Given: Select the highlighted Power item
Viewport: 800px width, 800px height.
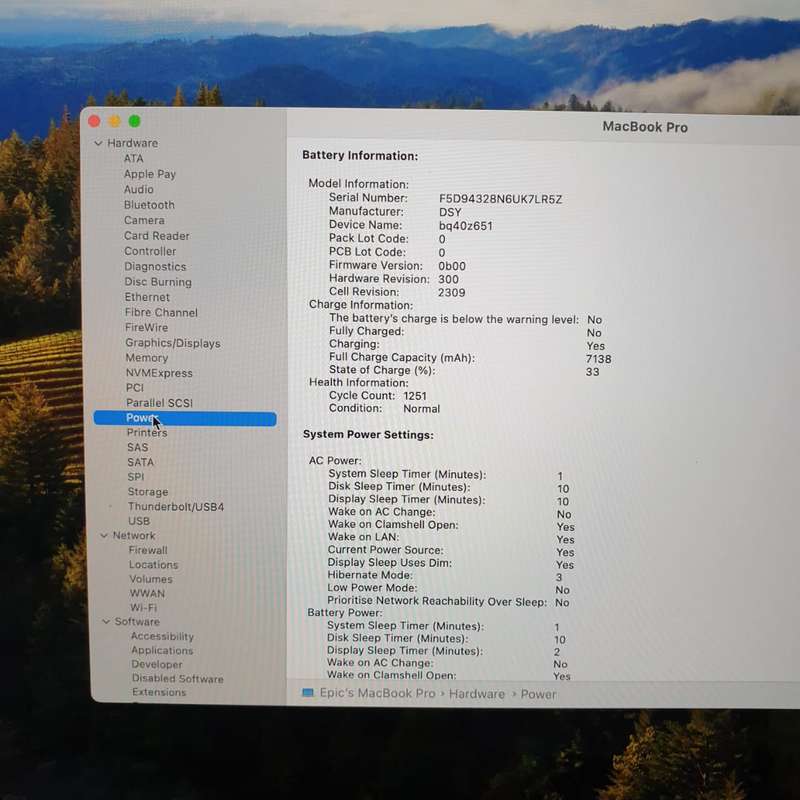Looking at the screenshot, I should pos(185,418).
